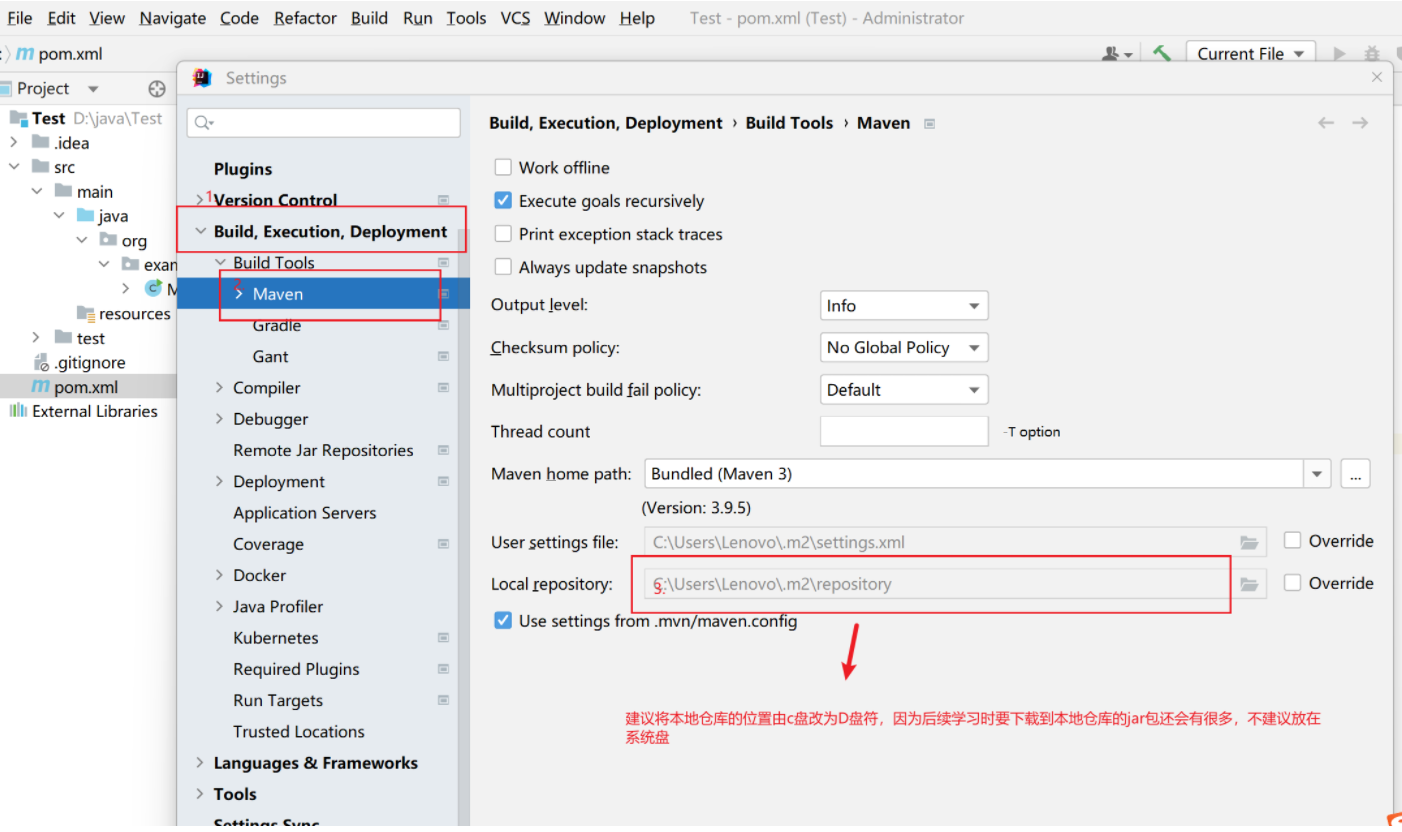This screenshot has width=1402, height=832.
Task: Open the Help menu
Action: pos(637,18)
